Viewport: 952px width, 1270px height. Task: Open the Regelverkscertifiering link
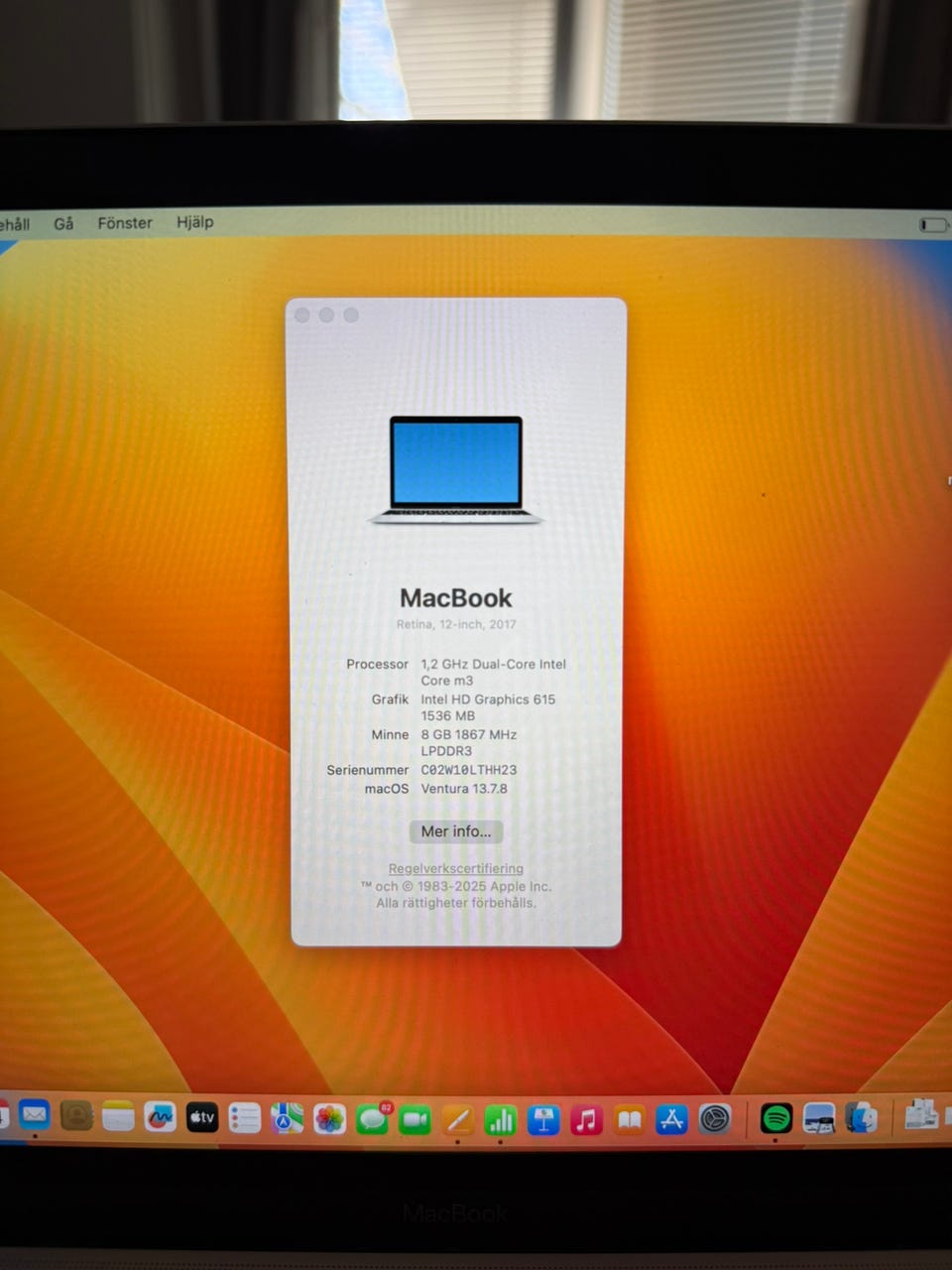[456, 868]
